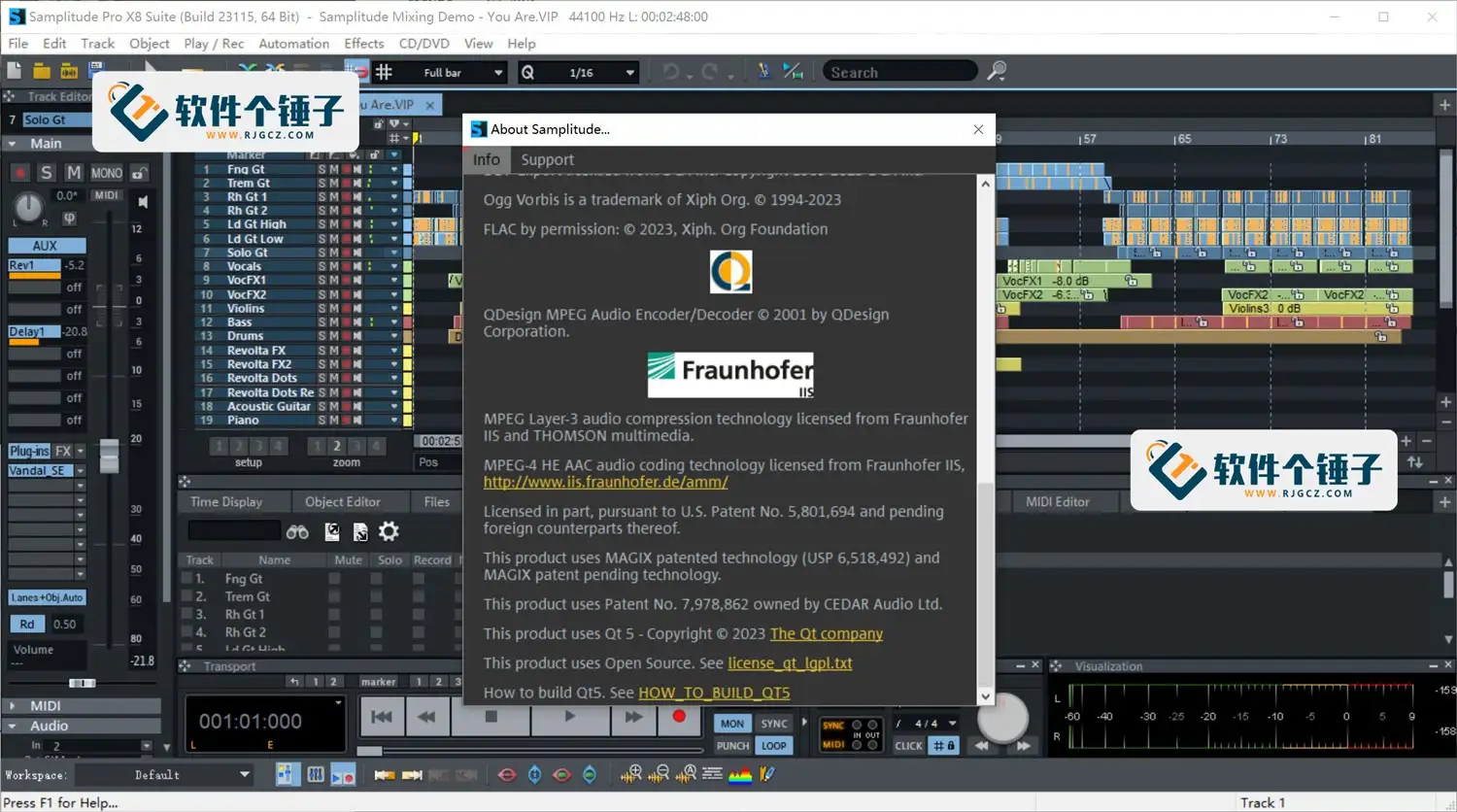
Task: Switch to the Support tab
Action: 547,160
